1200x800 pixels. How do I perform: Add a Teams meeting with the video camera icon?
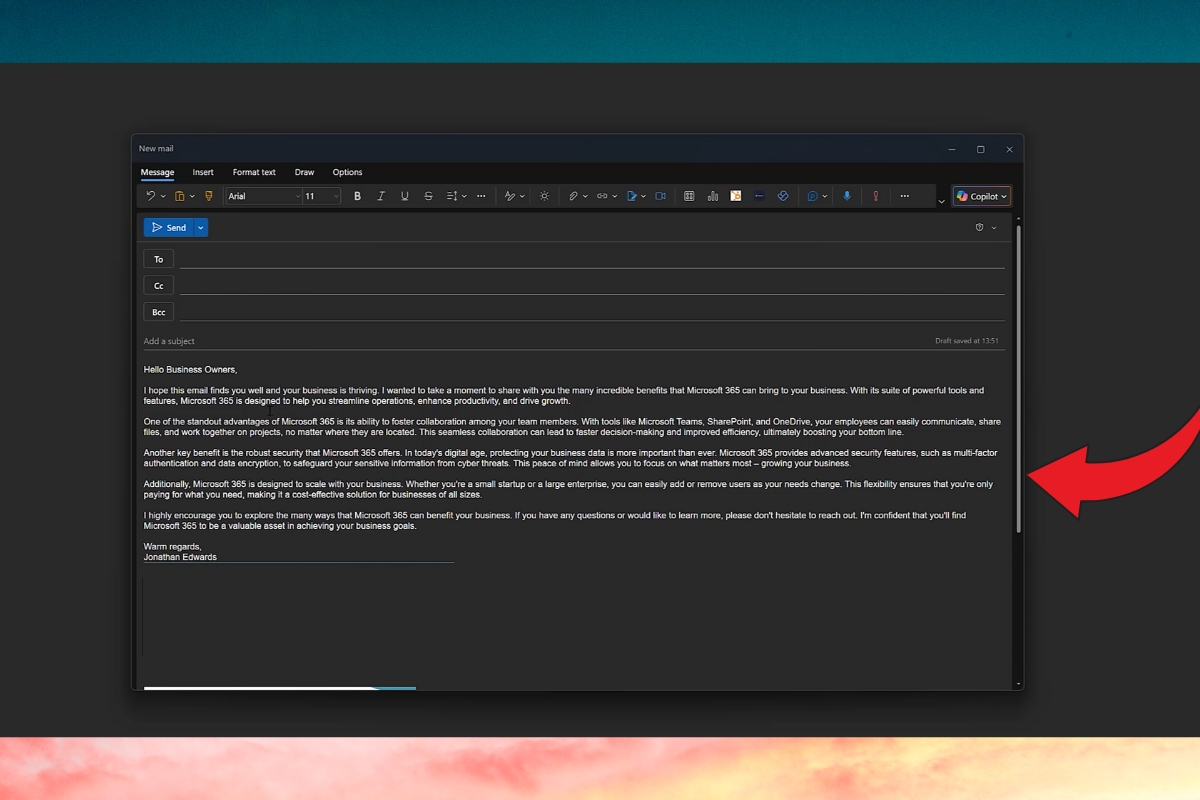coord(661,196)
